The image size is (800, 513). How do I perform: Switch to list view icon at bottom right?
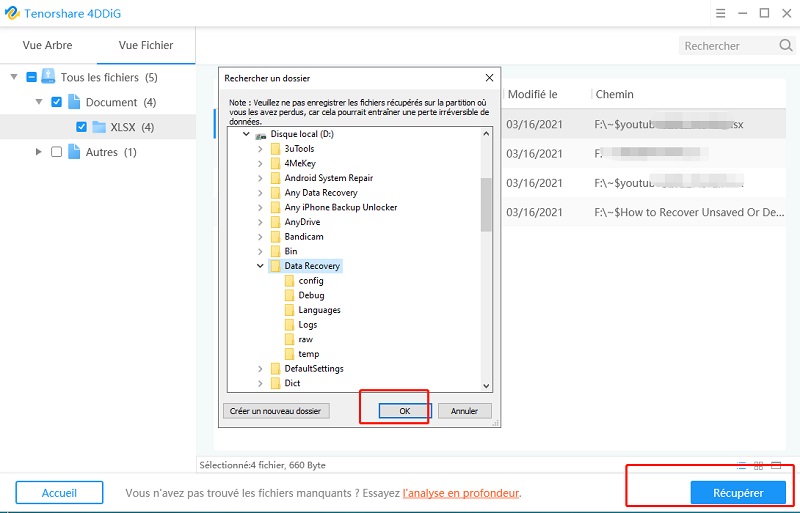click(741, 466)
